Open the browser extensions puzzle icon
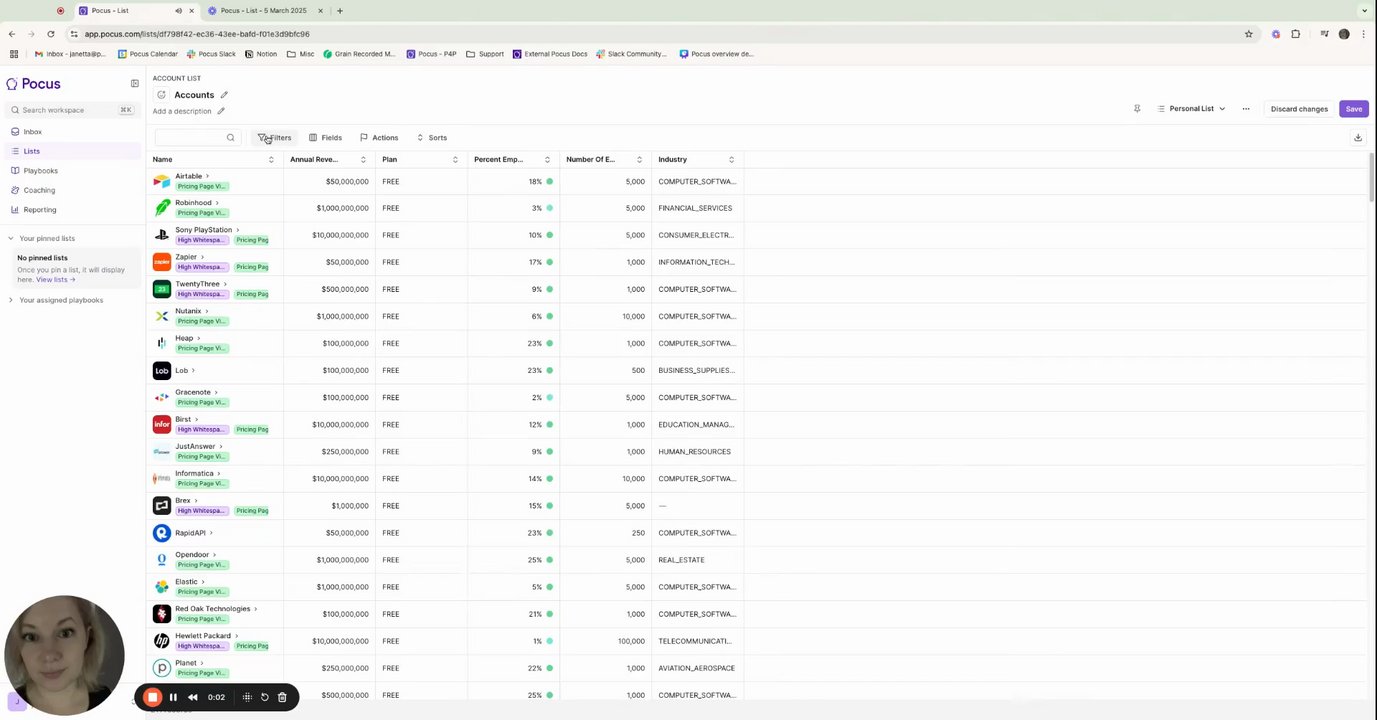The image size is (1377, 720). [1296, 34]
